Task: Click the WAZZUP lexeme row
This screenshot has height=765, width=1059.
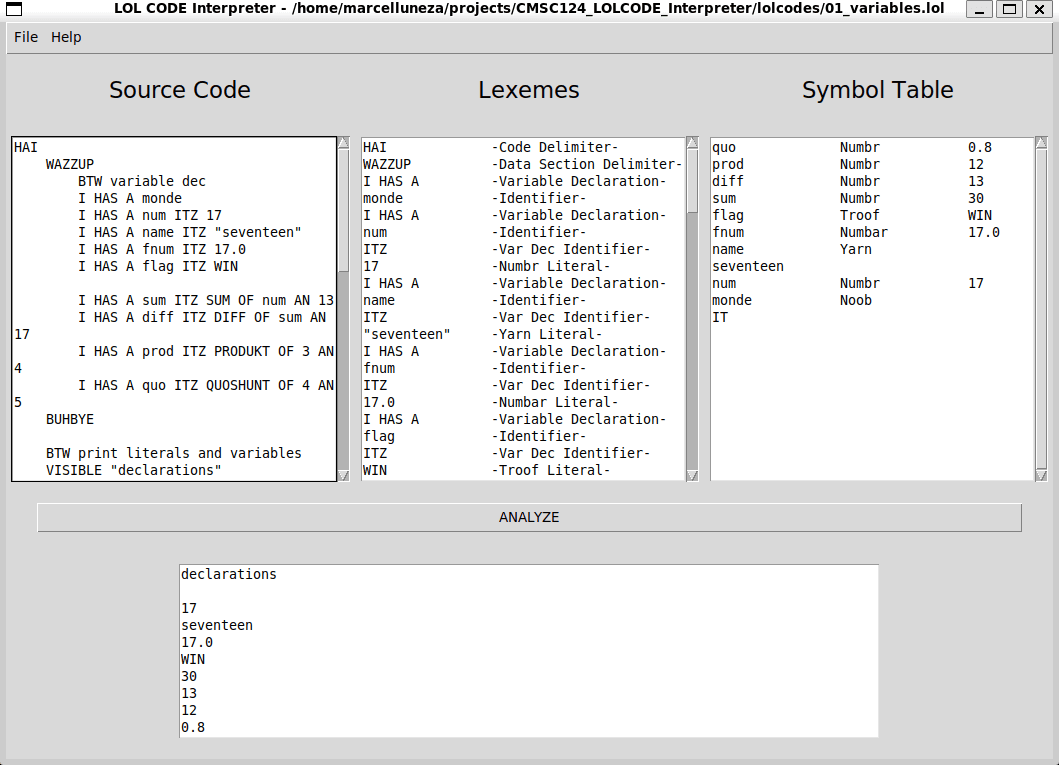Action: [523, 164]
